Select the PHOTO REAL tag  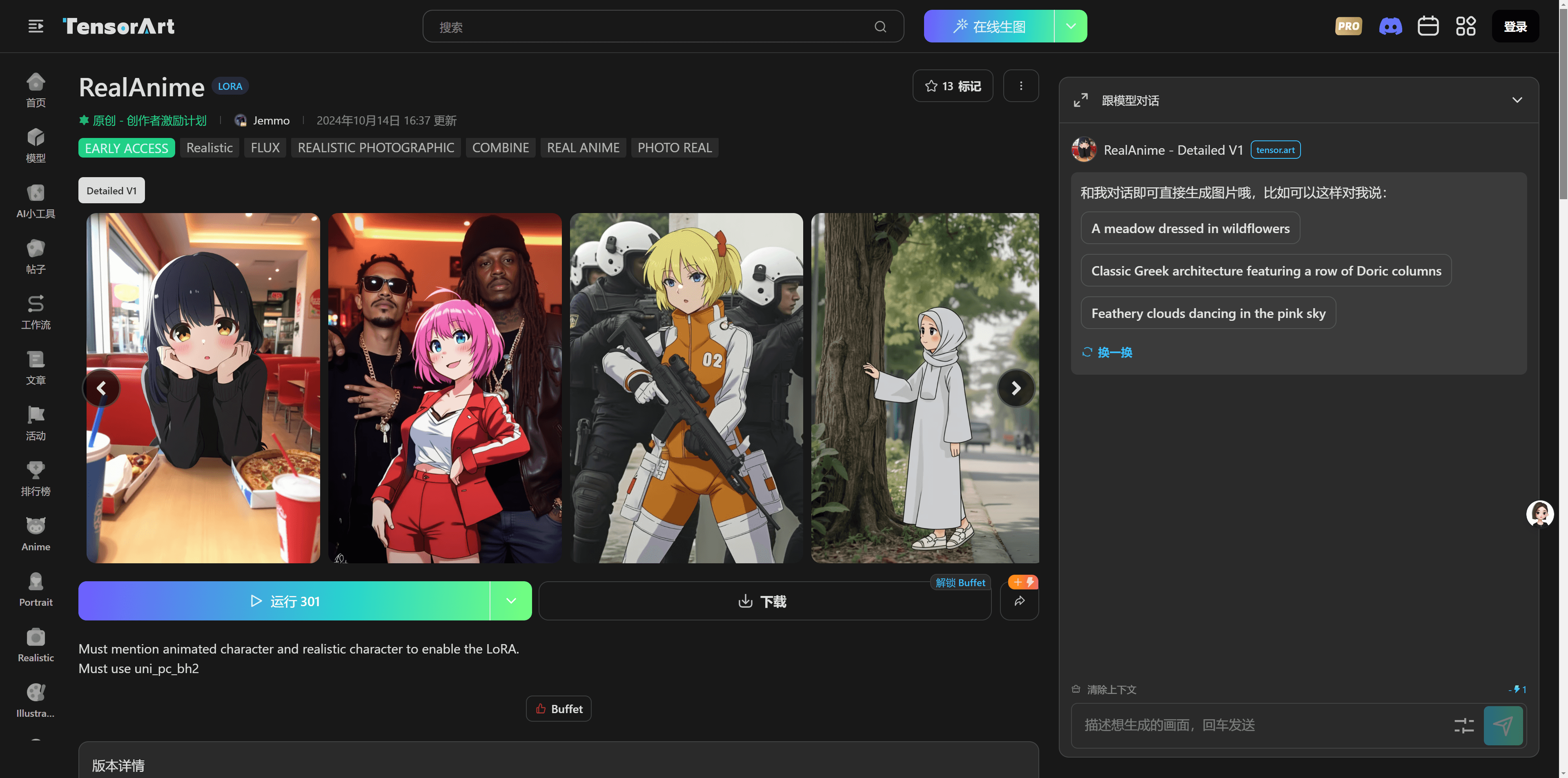(x=675, y=148)
